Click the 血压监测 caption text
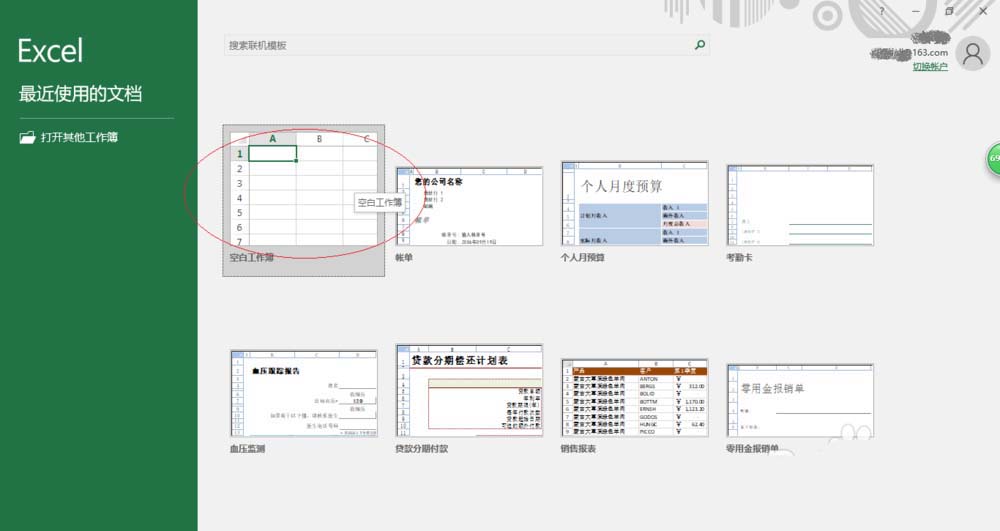The image size is (1000, 531). (x=247, y=449)
